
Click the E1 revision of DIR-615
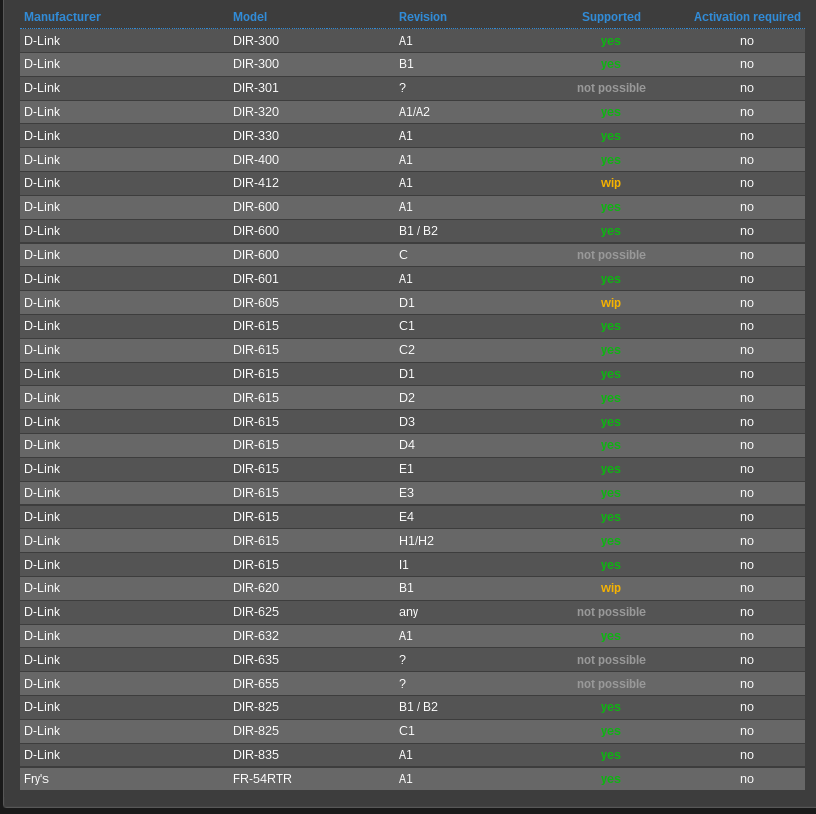[406, 469]
